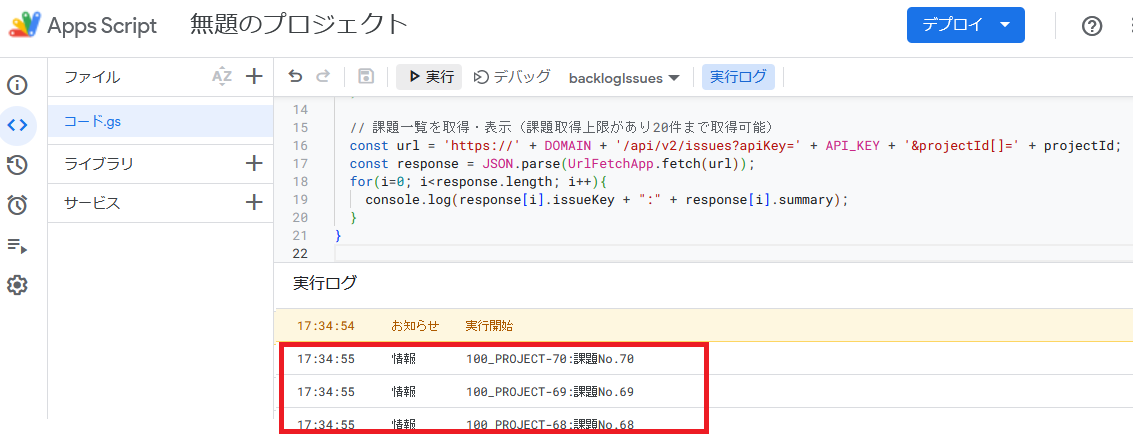Open the executions list icon
The height and width of the screenshot is (434, 1133).
[17, 245]
